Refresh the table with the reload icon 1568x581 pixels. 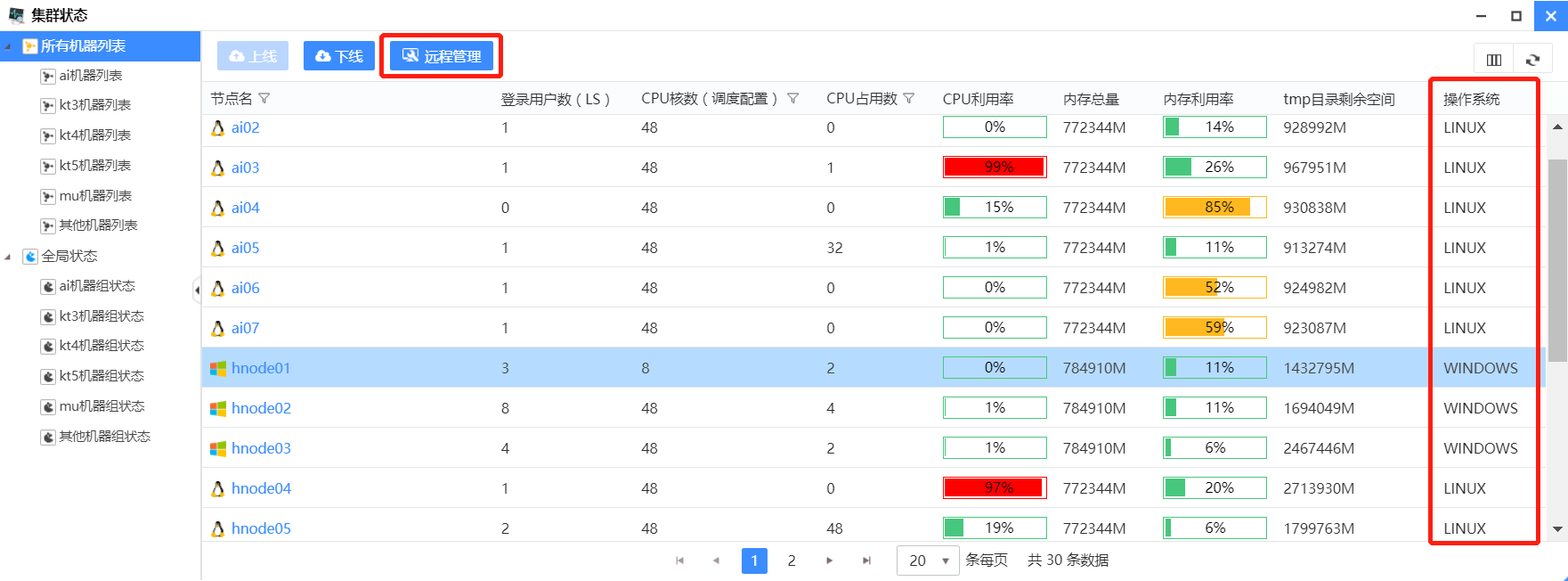[1533, 60]
